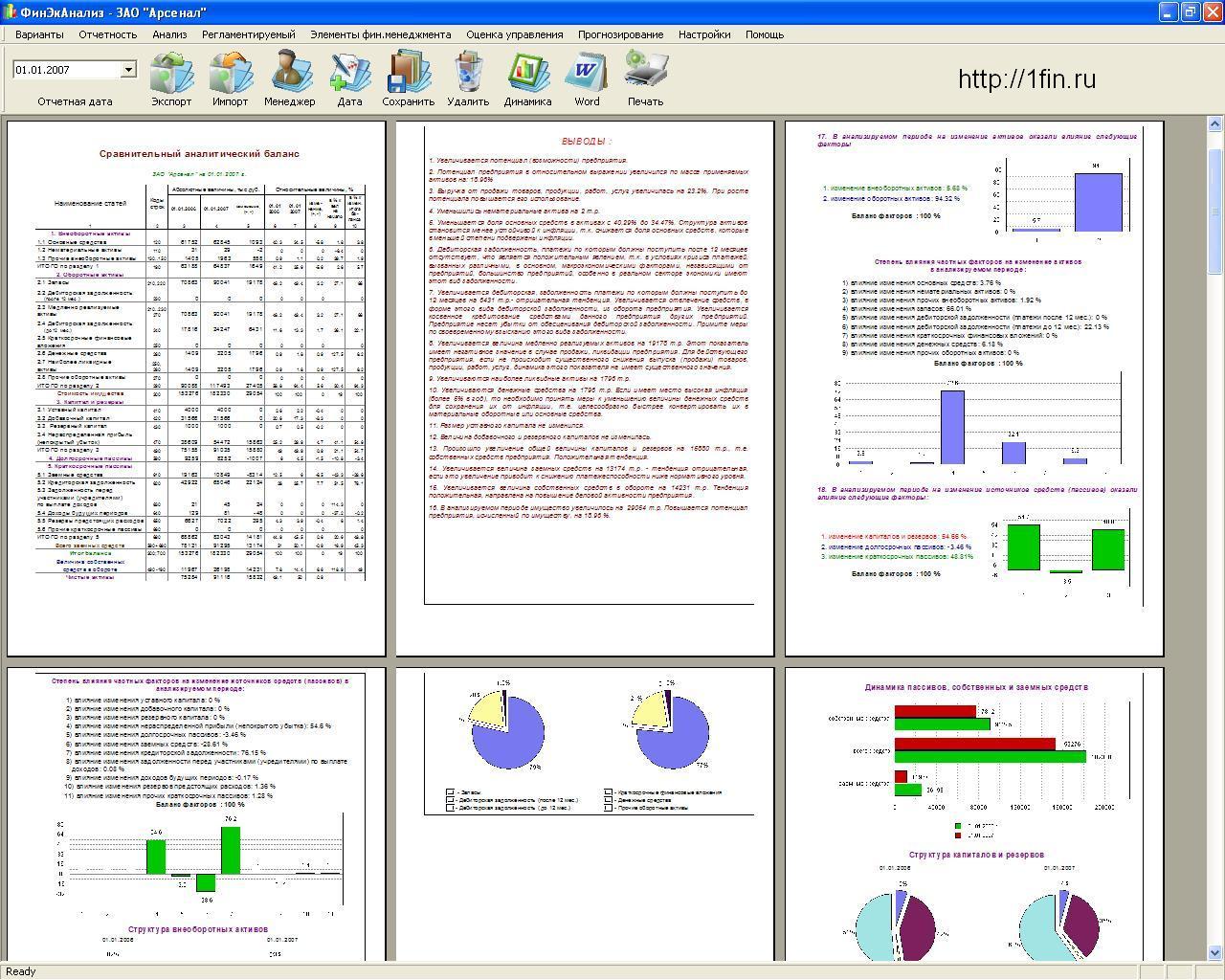Click the Удалить recycle bin icon
Screen dimensions: 1225x980
468,73
